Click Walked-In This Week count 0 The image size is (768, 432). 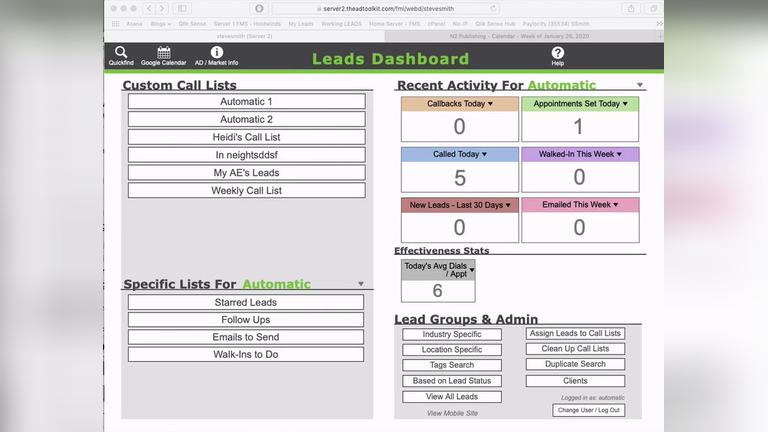tap(579, 177)
